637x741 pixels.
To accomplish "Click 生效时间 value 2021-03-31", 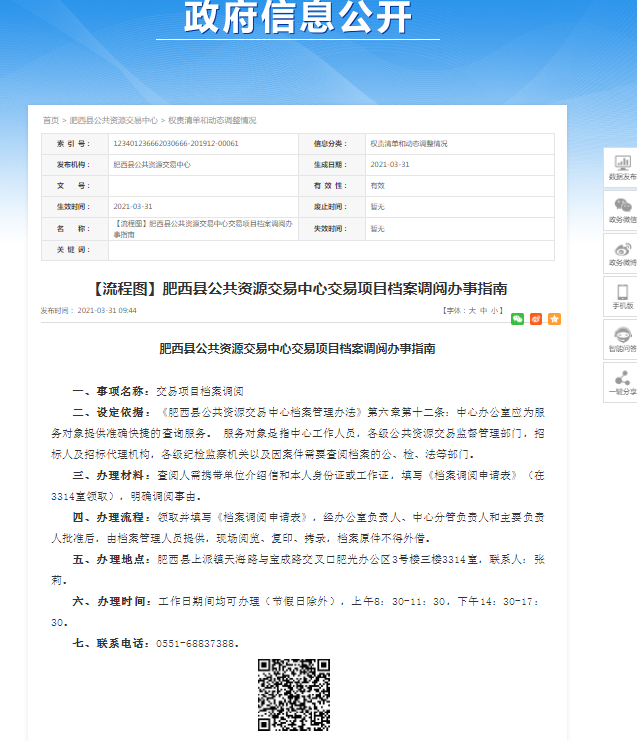I will coord(133,207).
